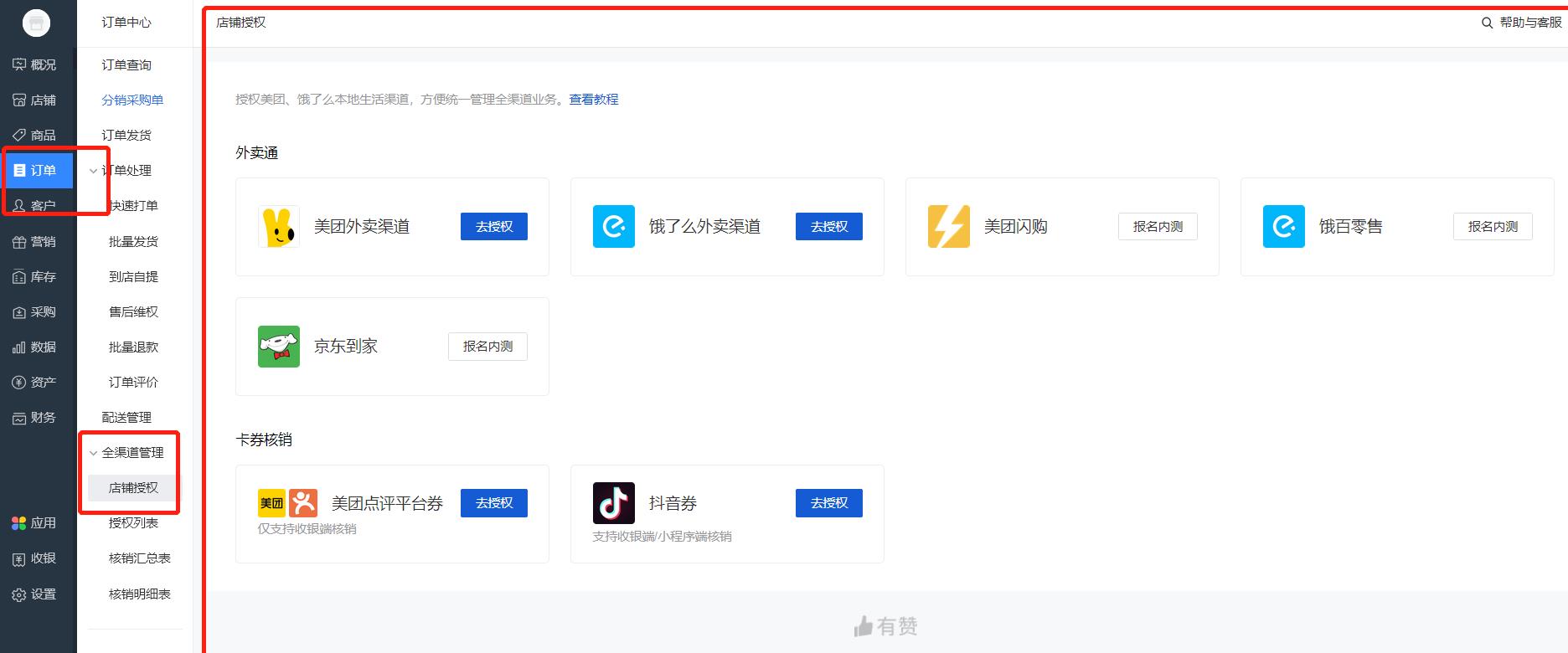This screenshot has height=653, width=1568.
Task: Click the 京东到家 green logo
Action: (279, 347)
